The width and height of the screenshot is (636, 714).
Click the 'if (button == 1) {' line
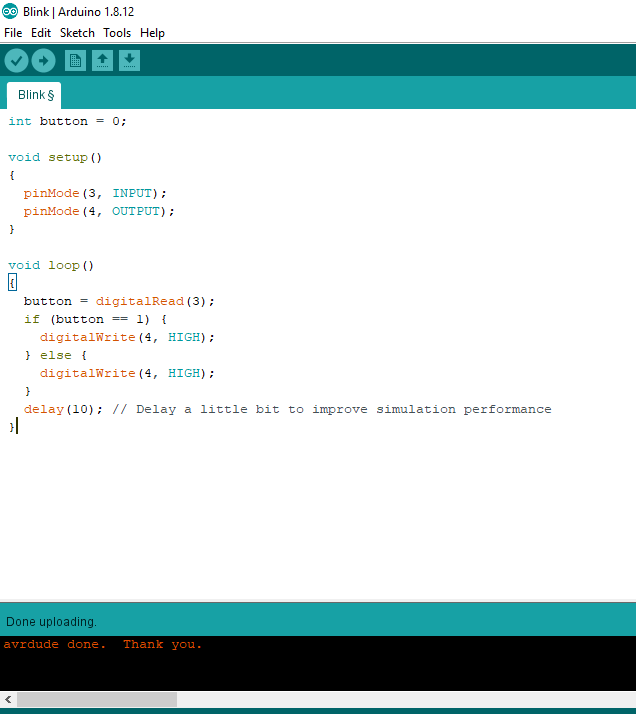coord(96,319)
